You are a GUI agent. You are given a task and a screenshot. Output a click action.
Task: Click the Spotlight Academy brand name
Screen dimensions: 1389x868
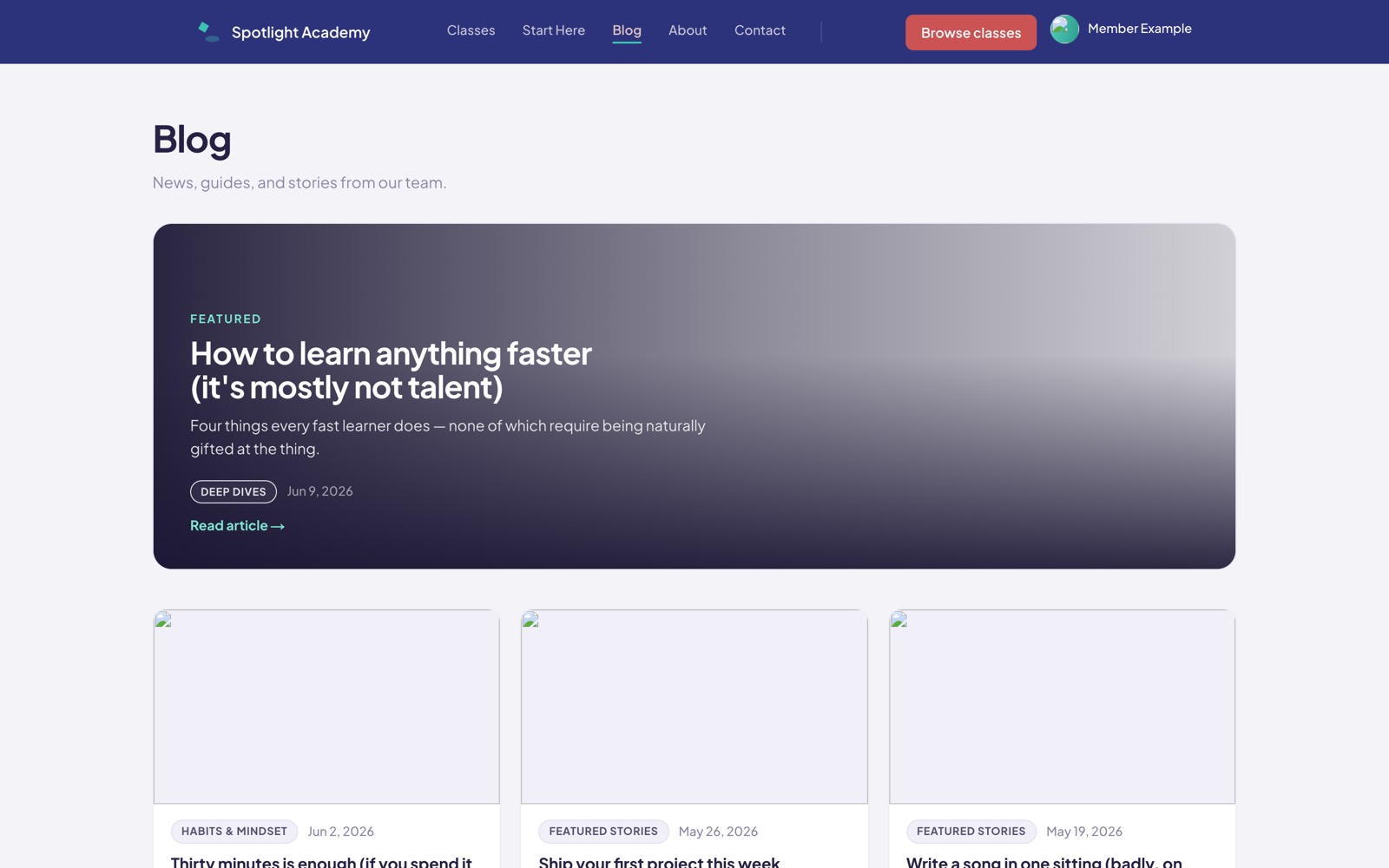tap(300, 32)
